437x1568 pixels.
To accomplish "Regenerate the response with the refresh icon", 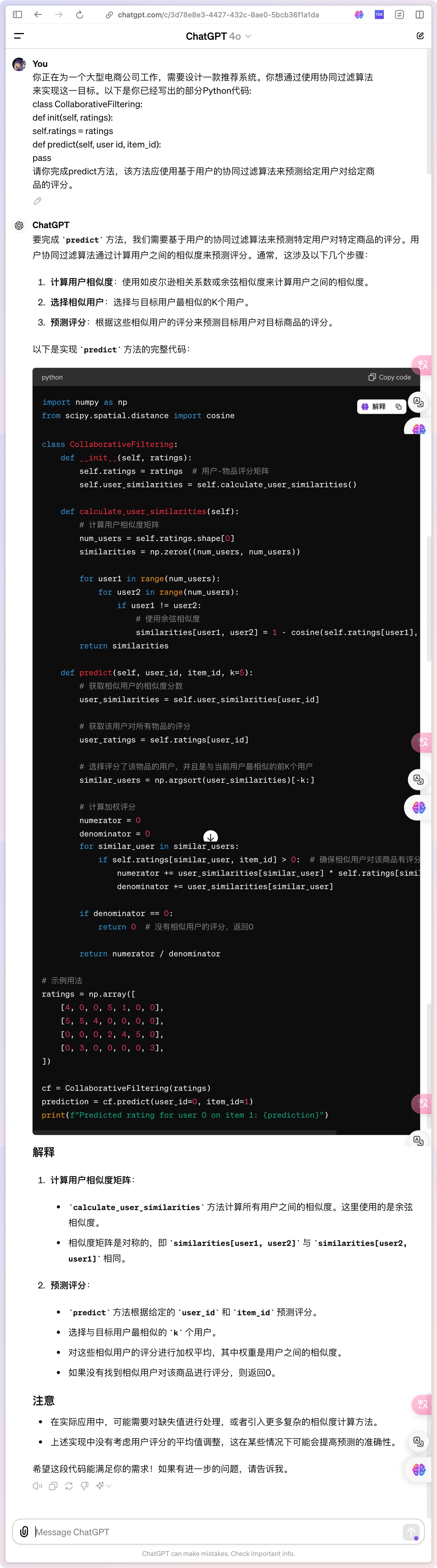I will (x=69, y=1486).
